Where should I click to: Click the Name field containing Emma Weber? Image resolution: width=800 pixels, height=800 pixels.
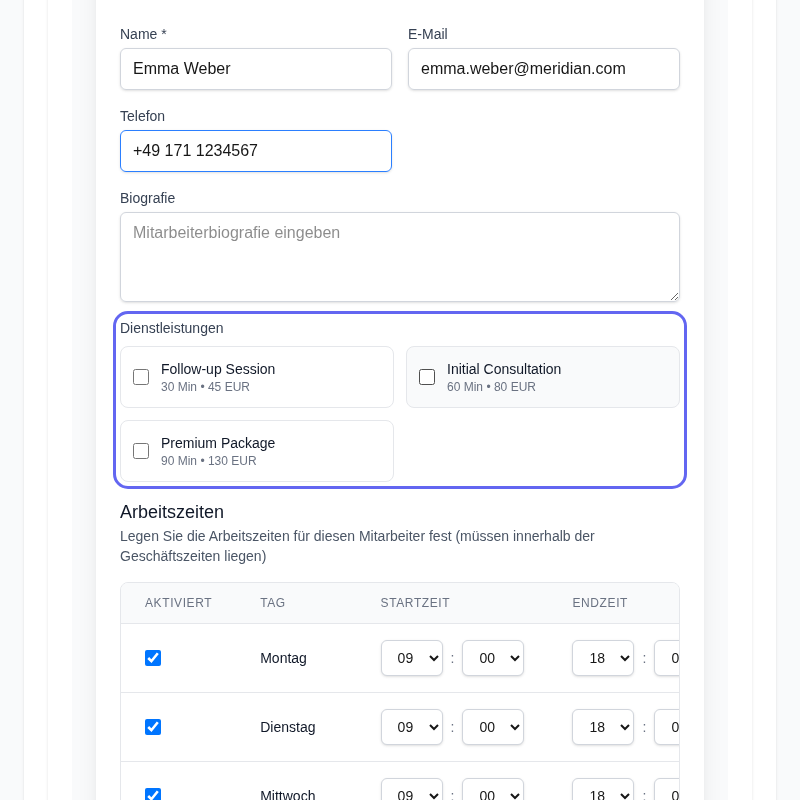coord(256,69)
